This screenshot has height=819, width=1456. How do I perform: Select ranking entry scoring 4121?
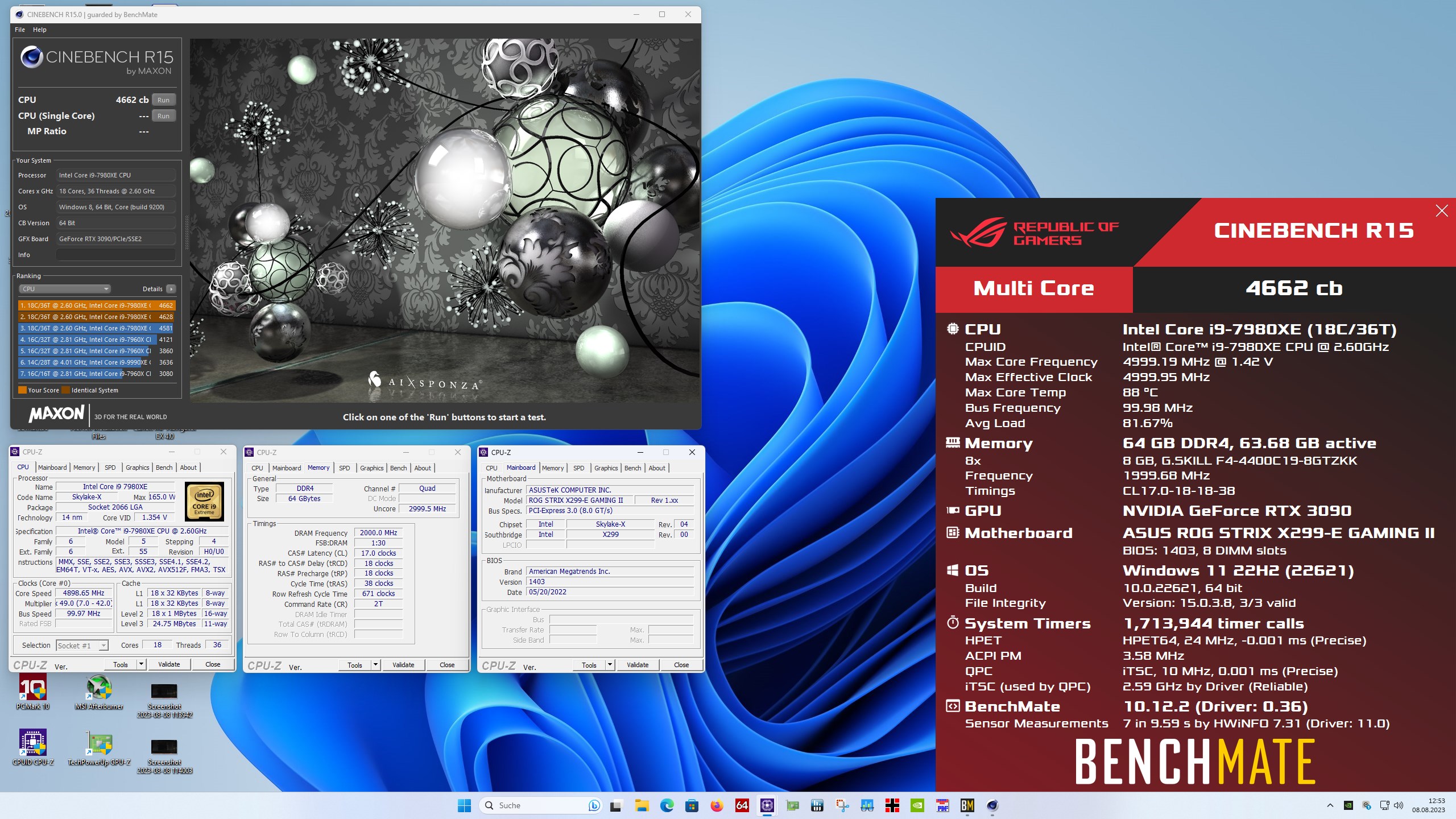click(97, 340)
